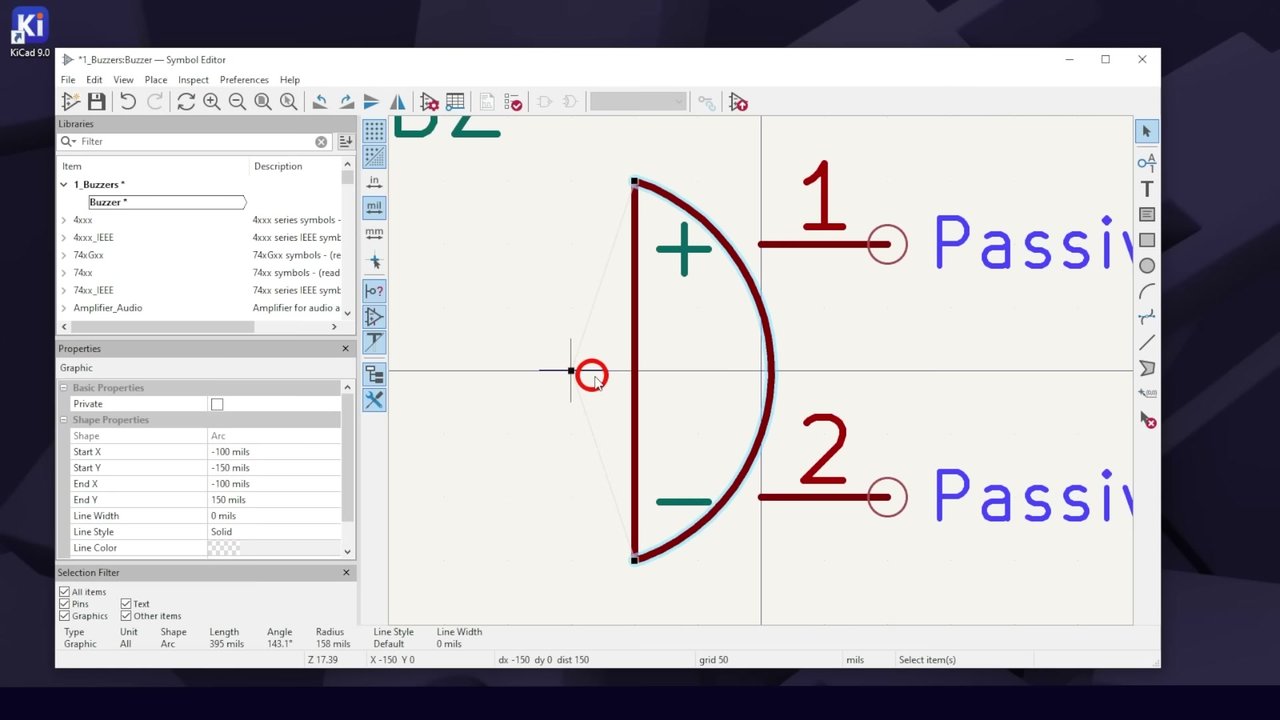Expand the 4xxx library
This screenshot has height=720, width=1280.
(x=64, y=220)
